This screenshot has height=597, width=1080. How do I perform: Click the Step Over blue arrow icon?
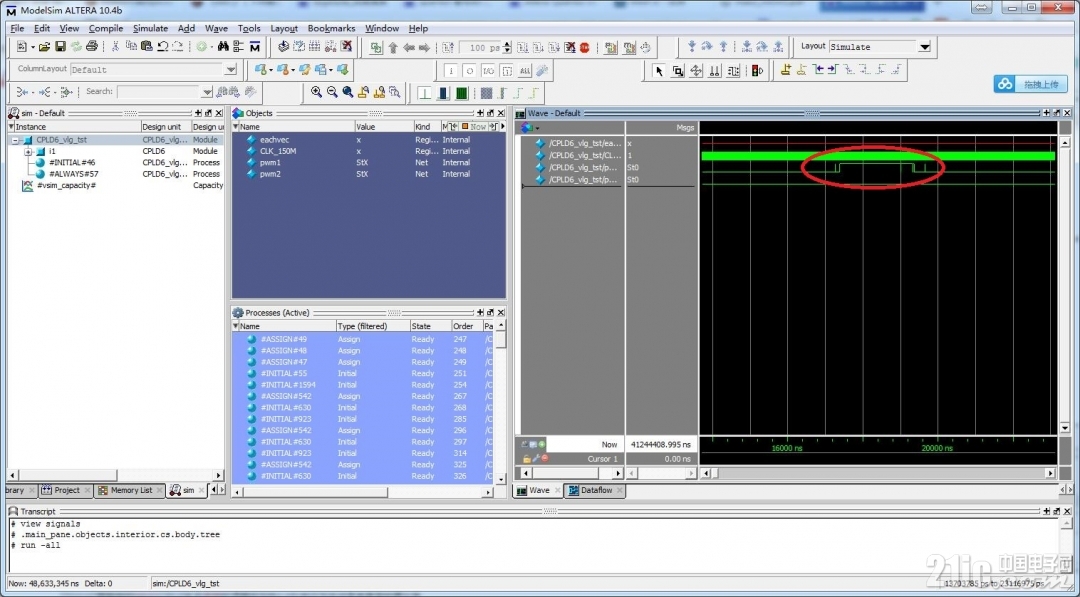(x=707, y=47)
